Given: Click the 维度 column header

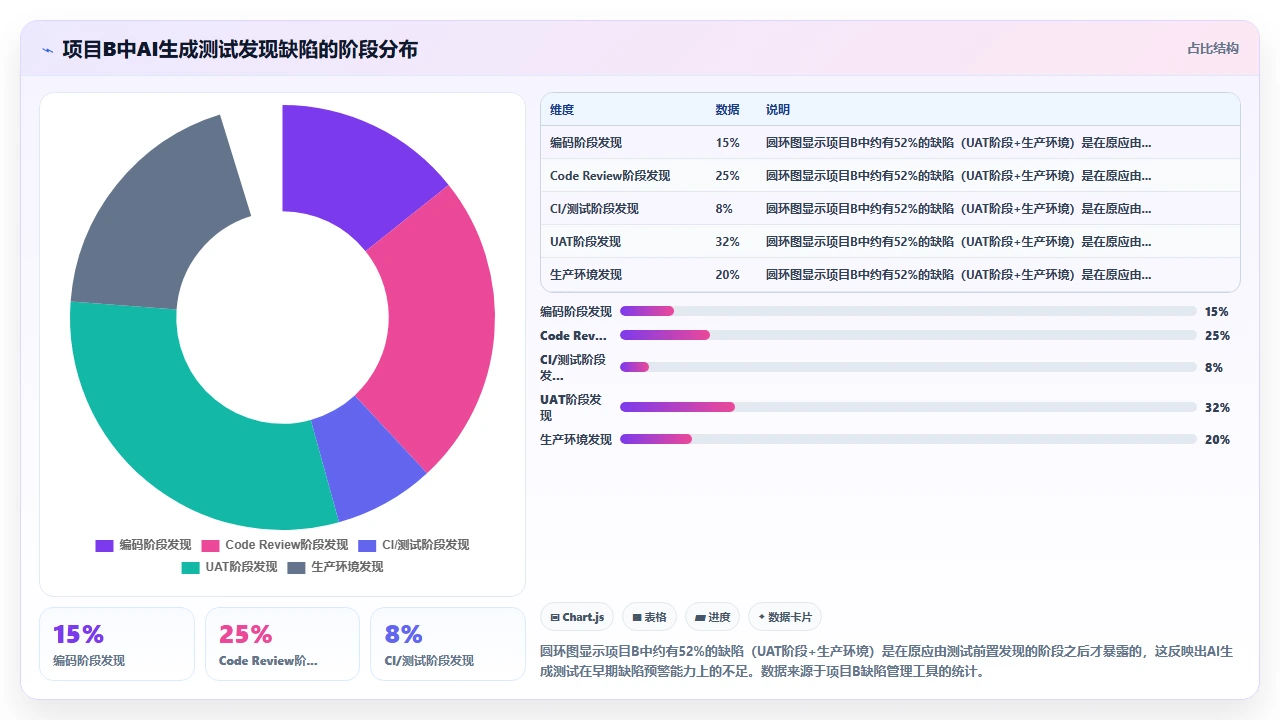Looking at the screenshot, I should (562, 110).
